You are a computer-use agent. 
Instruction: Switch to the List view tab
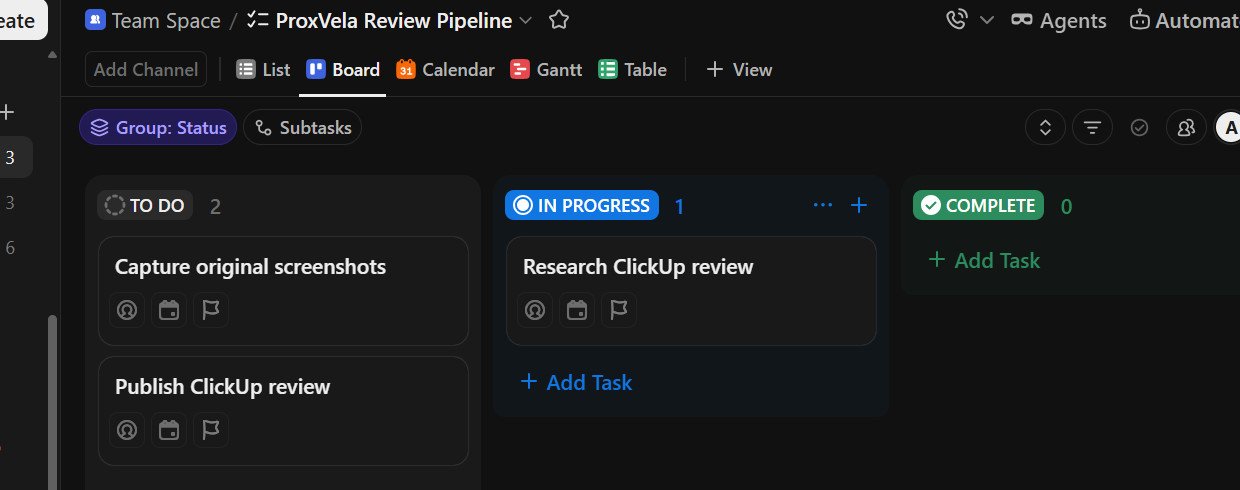263,70
